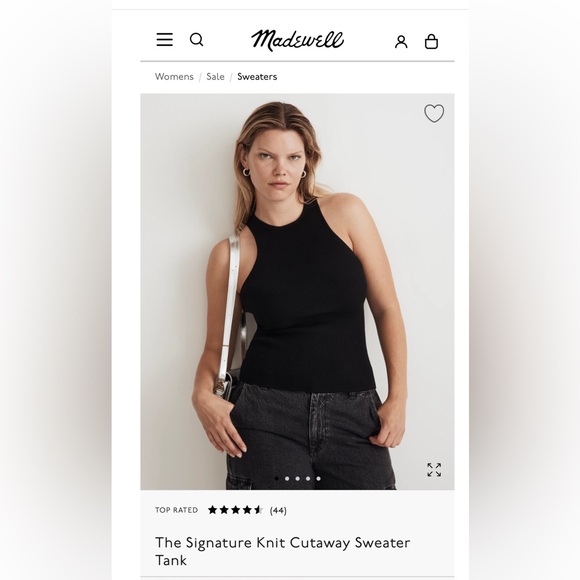Image resolution: width=580 pixels, height=580 pixels.
Task: Go to the Sale breadcrumb
Action: [215, 77]
